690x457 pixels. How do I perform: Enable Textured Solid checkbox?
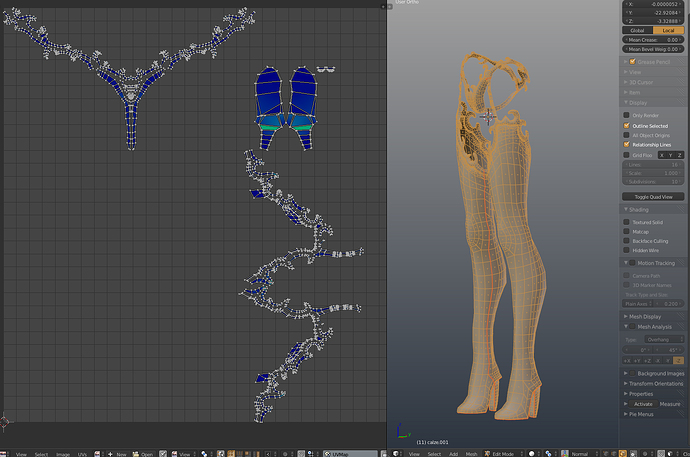click(x=626, y=222)
